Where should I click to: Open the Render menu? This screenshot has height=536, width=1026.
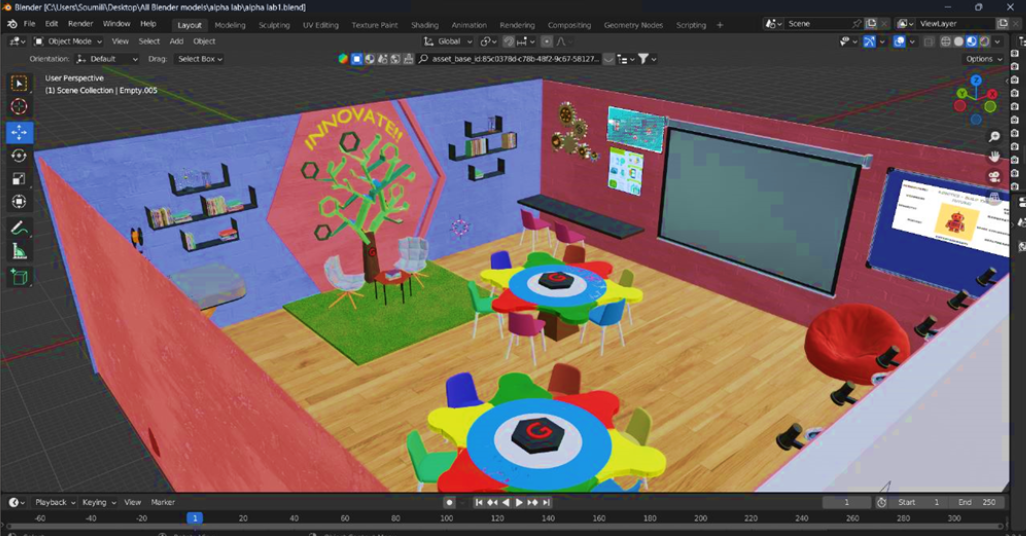[80, 24]
